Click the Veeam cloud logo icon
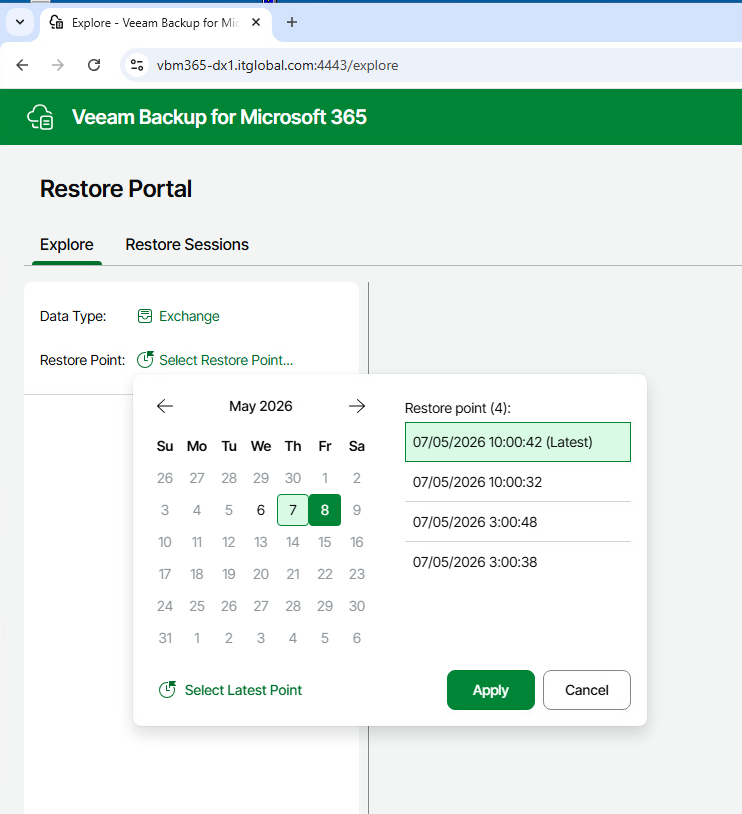This screenshot has width=742, height=814. [x=41, y=117]
